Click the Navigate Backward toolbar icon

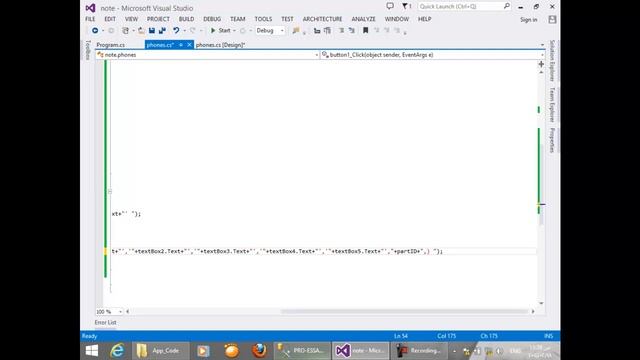pos(95,31)
